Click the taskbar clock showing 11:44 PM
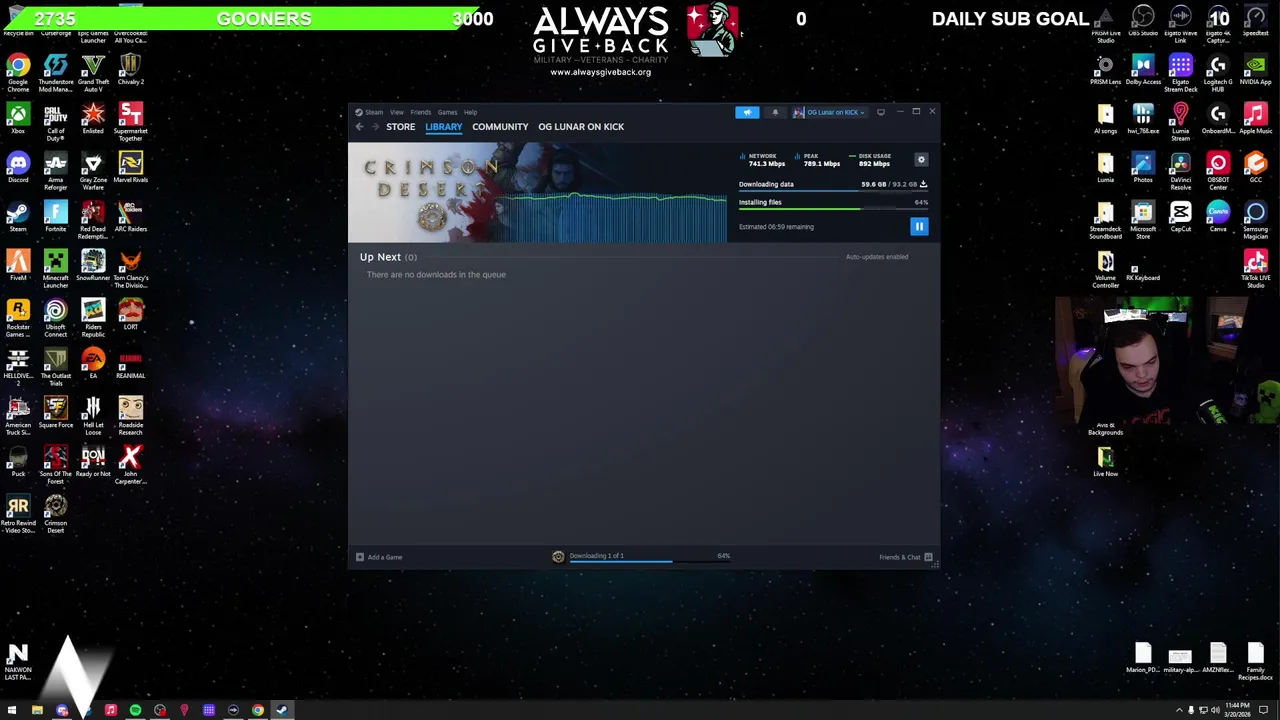This screenshot has height=720, width=1280. tap(1238, 710)
